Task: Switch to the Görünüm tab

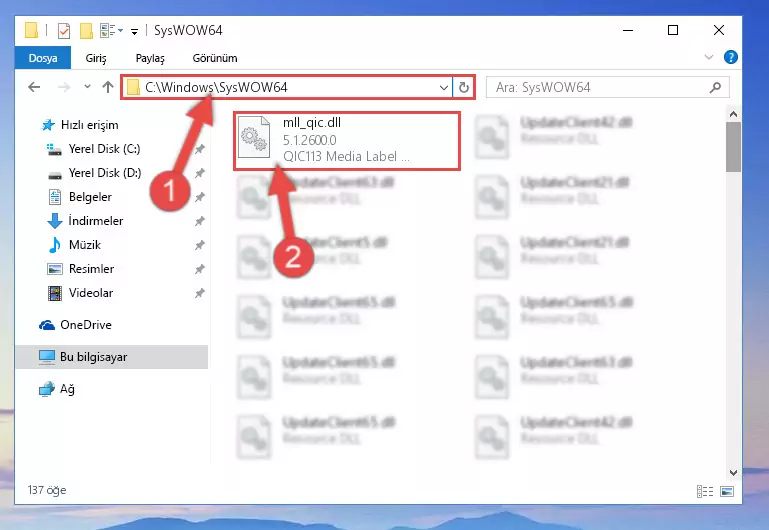Action: (215, 58)
